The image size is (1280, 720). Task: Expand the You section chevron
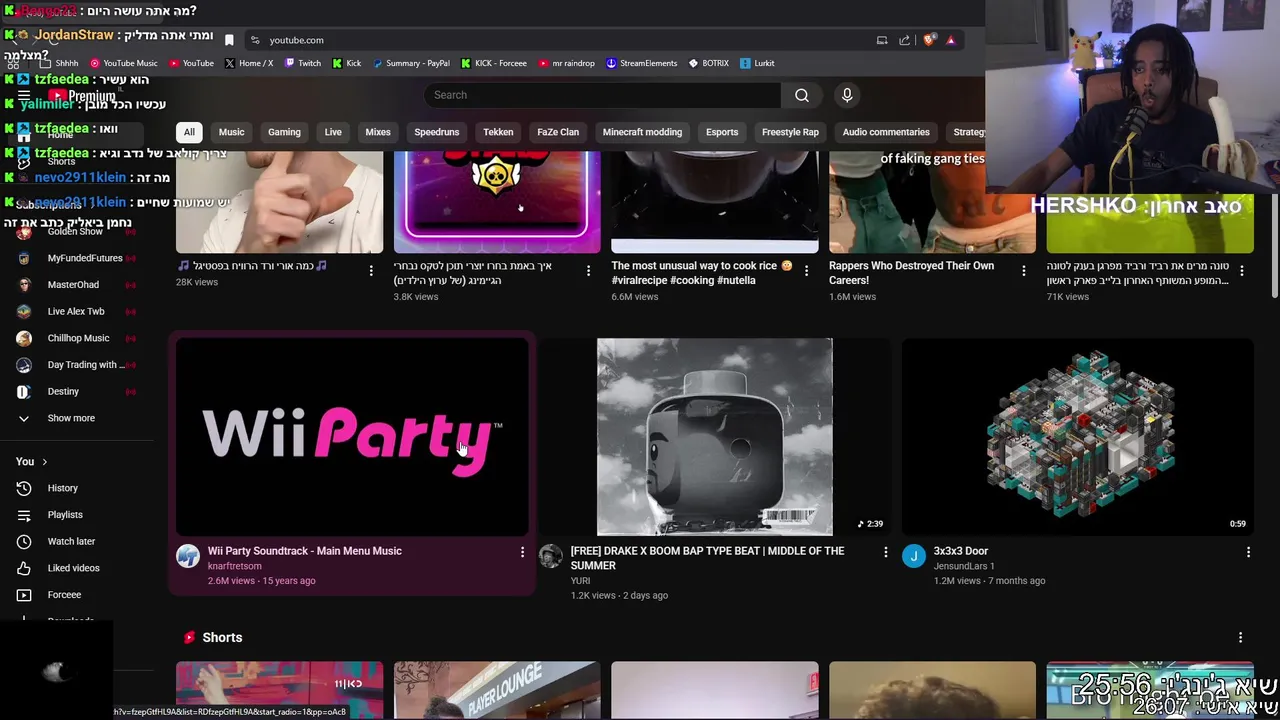click(x=44, y=462)
